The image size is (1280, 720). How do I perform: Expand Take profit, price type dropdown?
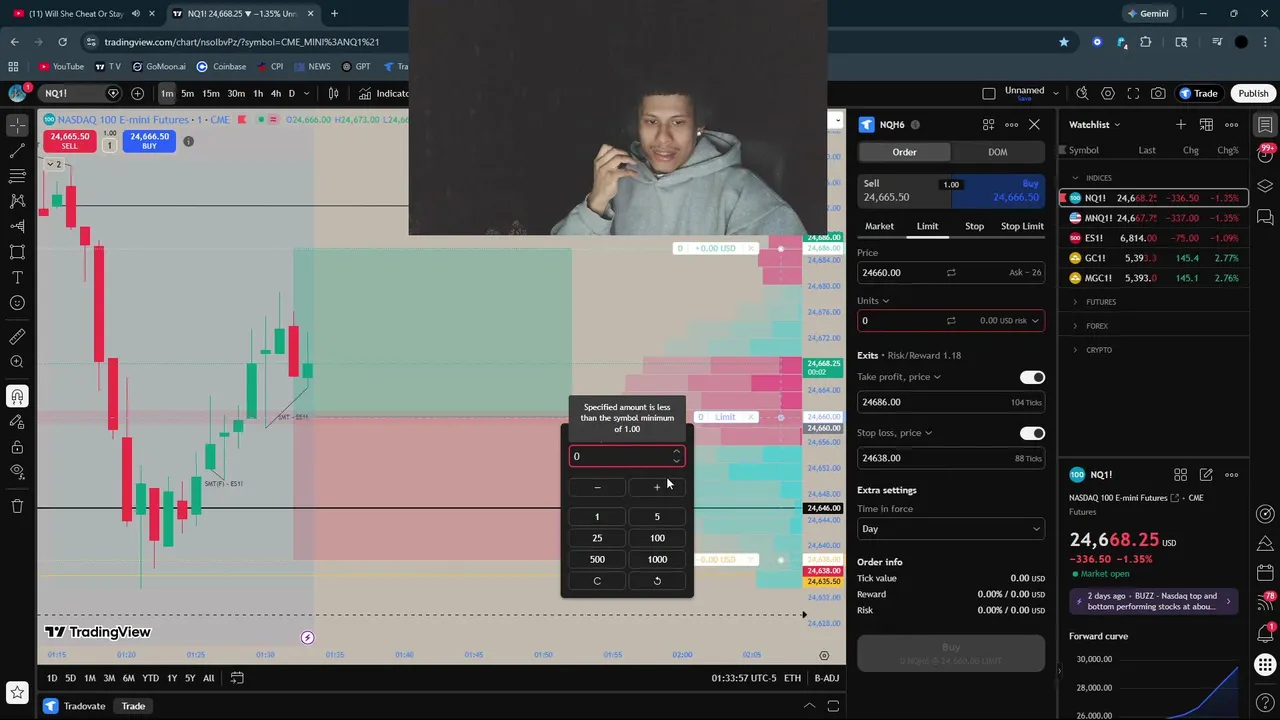[899, 377]
